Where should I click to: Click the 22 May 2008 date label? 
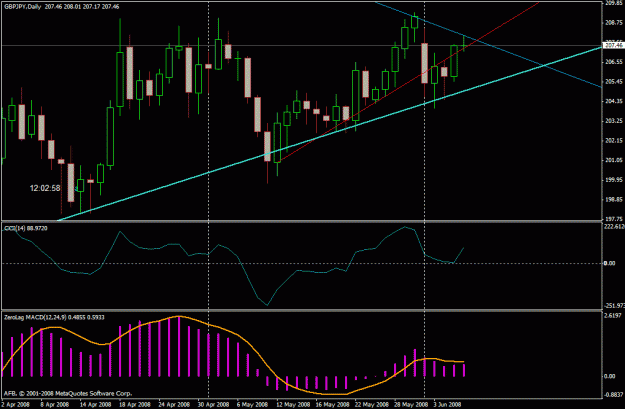[x=372, y=404]
